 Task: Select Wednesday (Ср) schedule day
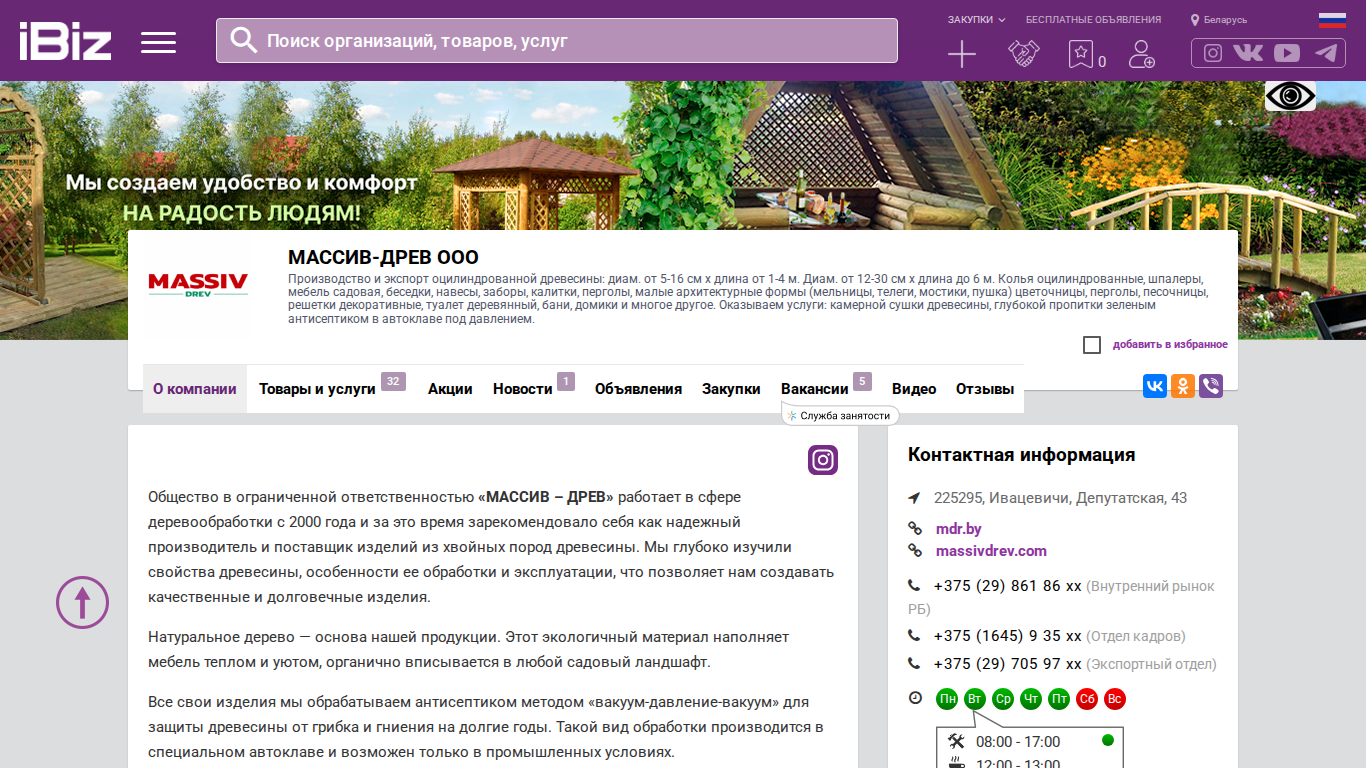(x=1003, y=699)
